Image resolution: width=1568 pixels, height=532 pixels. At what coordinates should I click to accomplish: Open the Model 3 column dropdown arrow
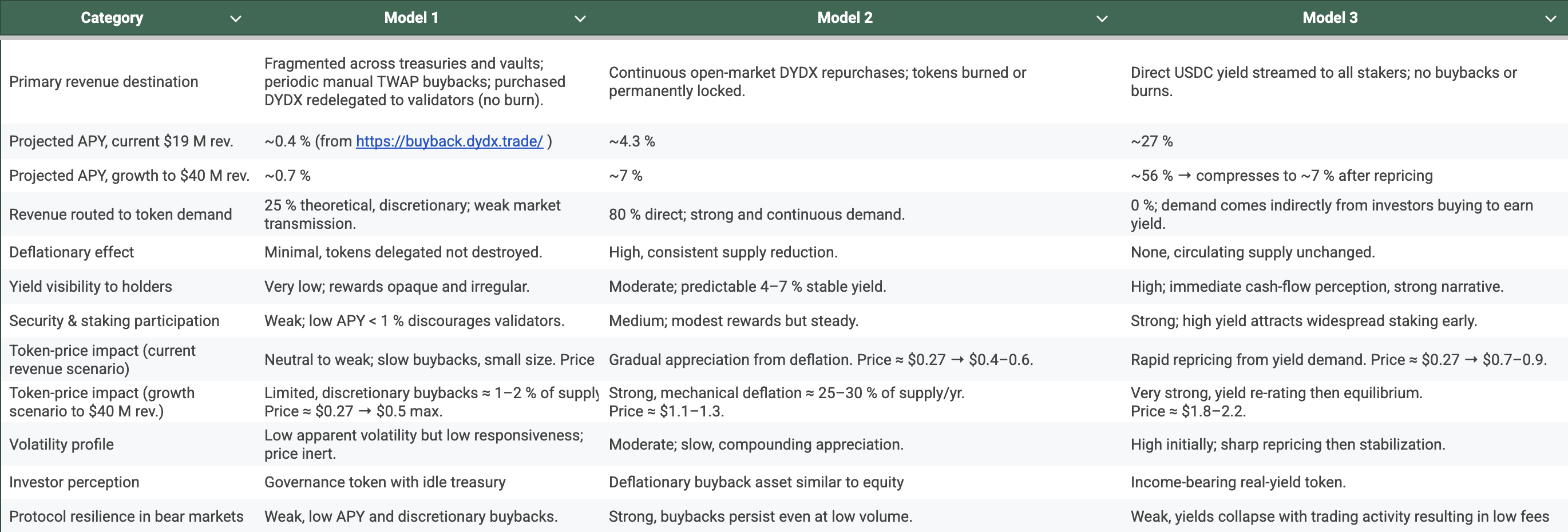point(1550,19)
